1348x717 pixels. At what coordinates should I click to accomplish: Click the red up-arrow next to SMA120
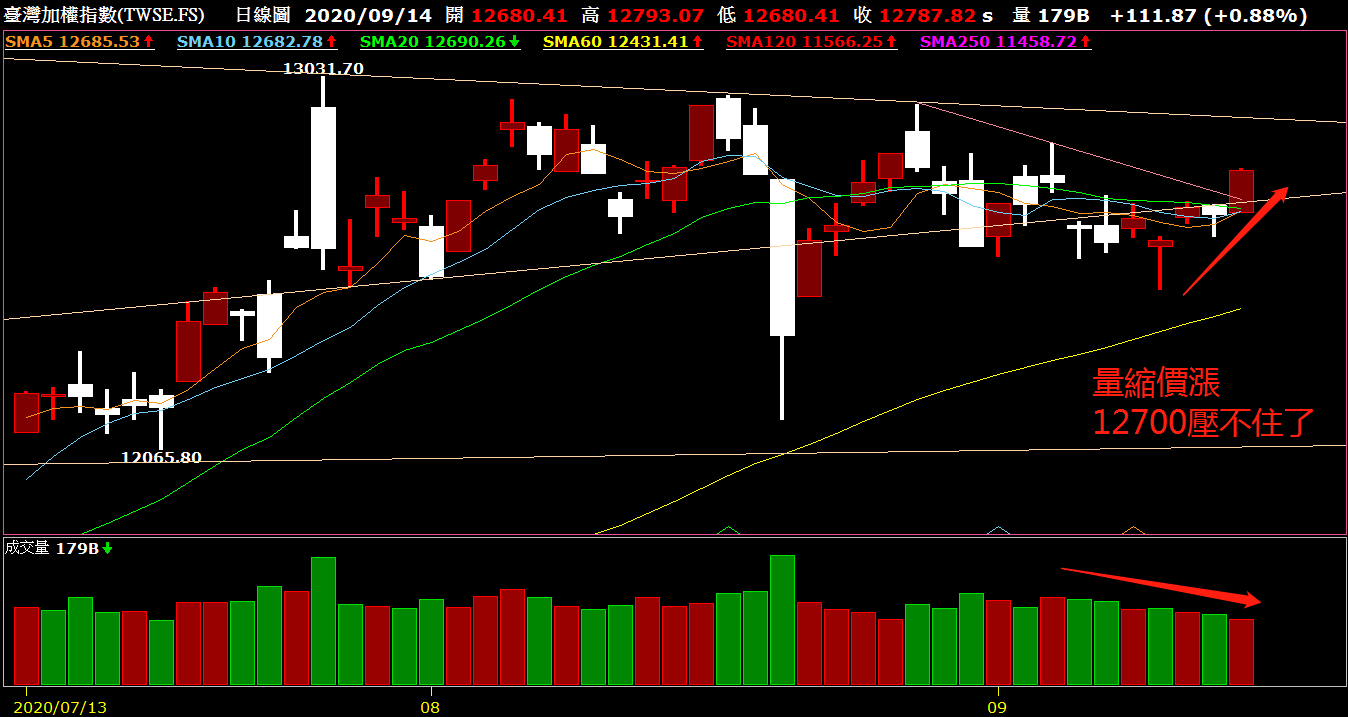891,42
